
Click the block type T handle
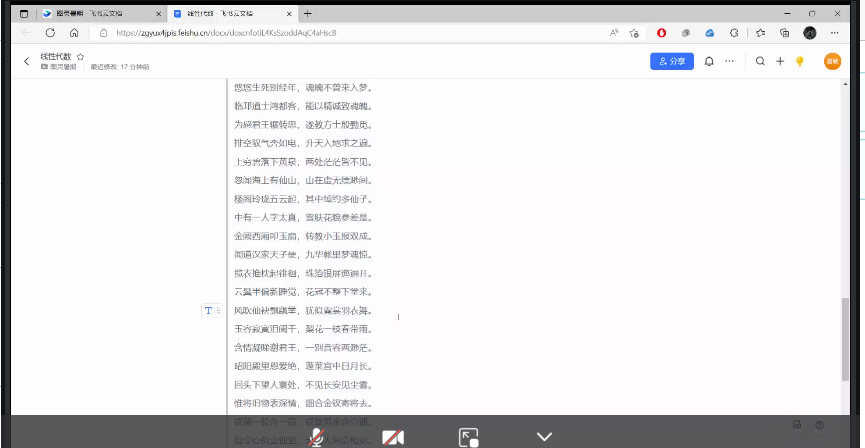click(208, 311)
